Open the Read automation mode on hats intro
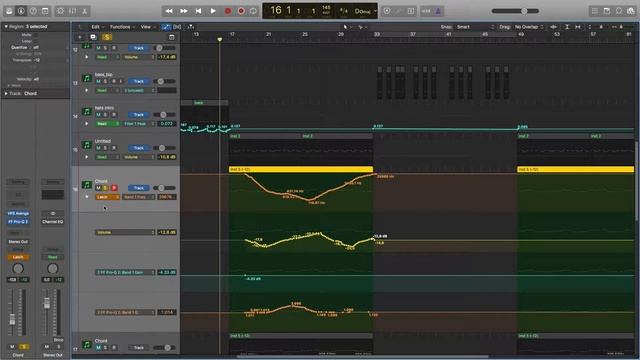The image size is (640, 360). (107, 124)
